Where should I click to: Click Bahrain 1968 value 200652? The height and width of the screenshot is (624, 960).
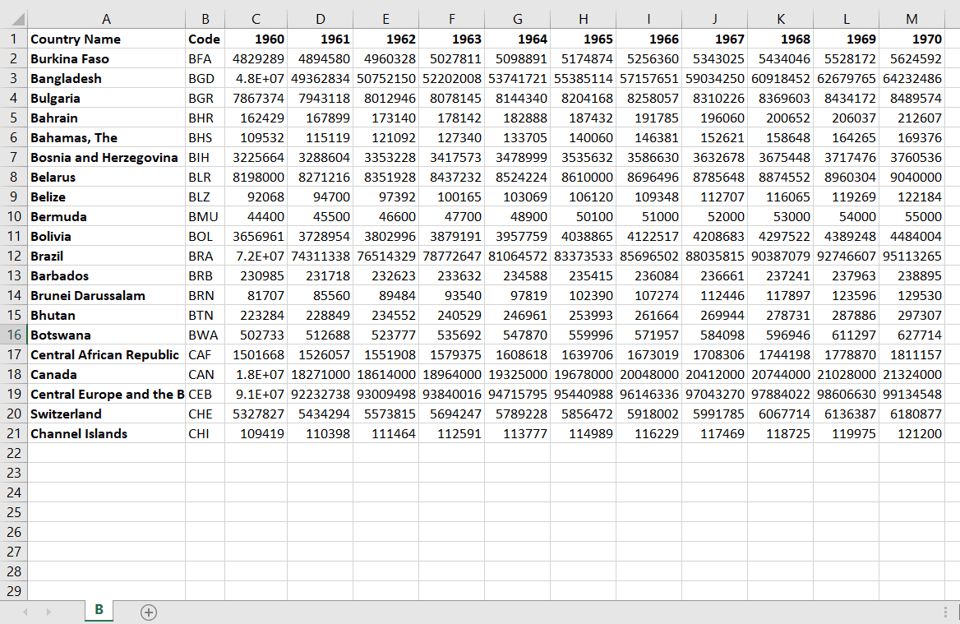pyautogui.click(x=781, y=118)
